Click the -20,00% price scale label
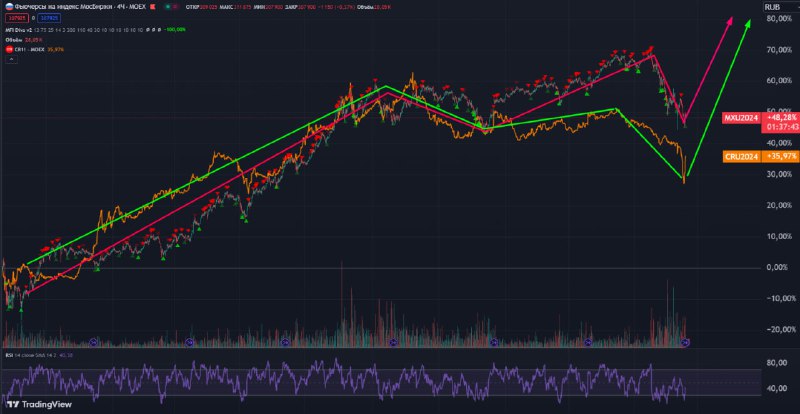This screenshot has width=800, height=414. tap(780, 330)
